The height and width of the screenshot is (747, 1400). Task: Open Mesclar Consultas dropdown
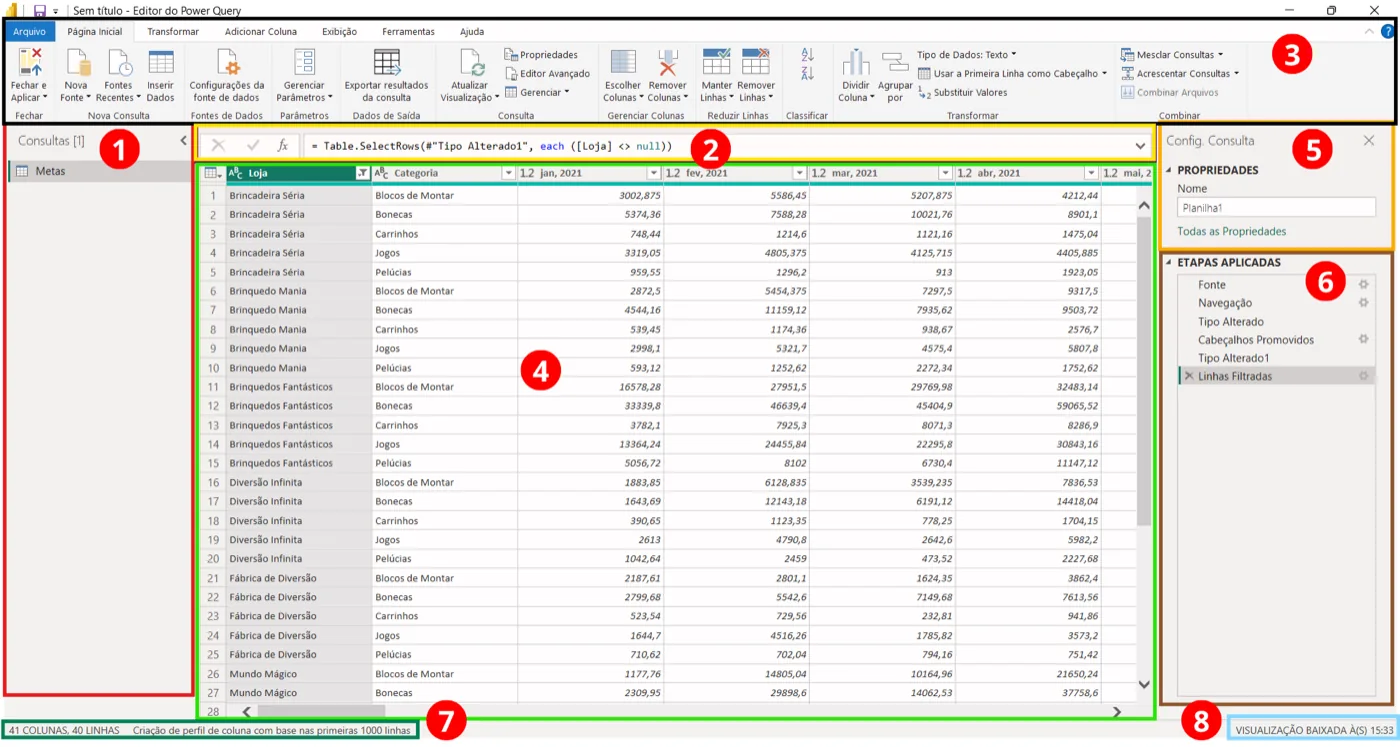click(x=1172, y=55)
